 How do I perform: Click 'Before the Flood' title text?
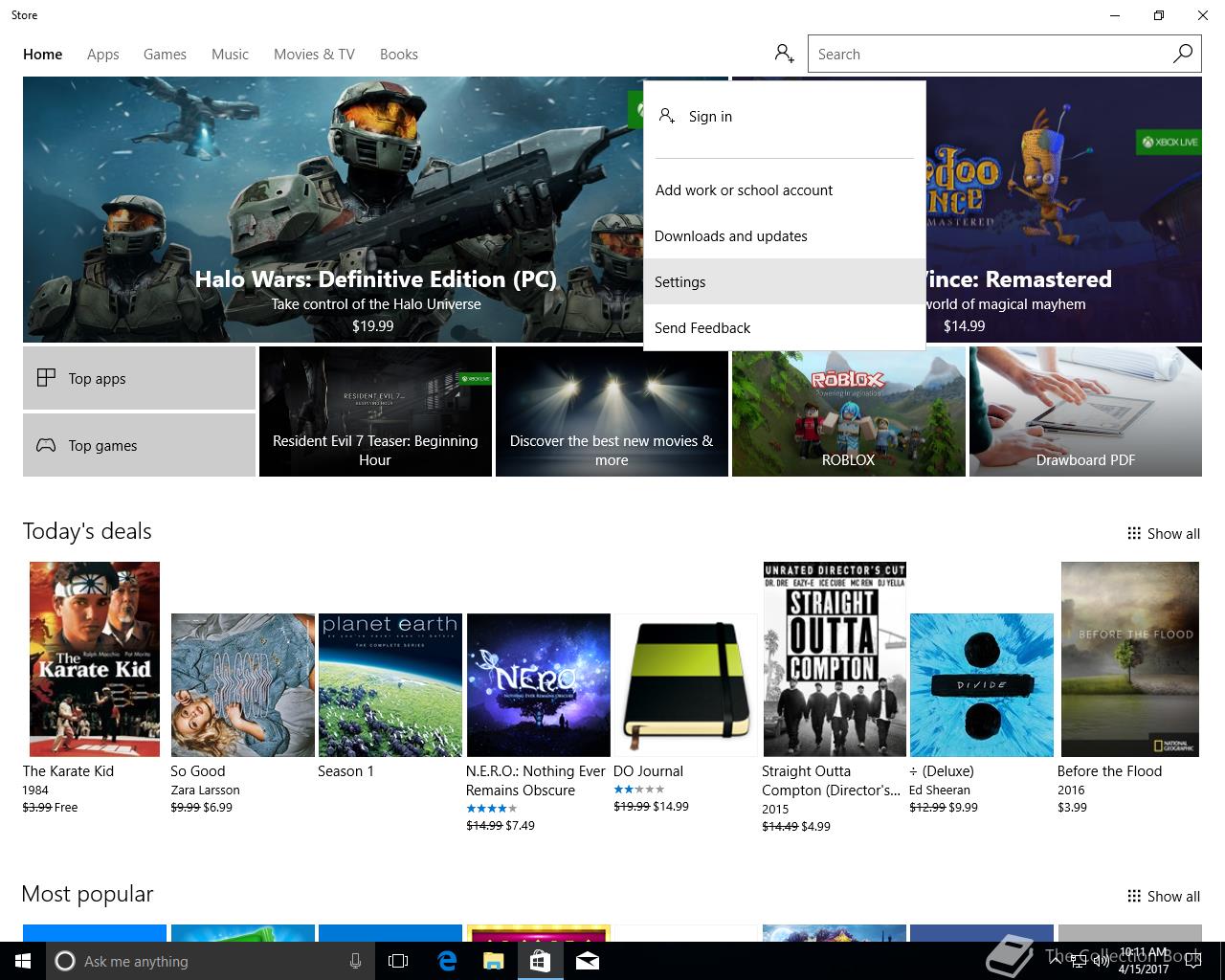(1109, 770)
